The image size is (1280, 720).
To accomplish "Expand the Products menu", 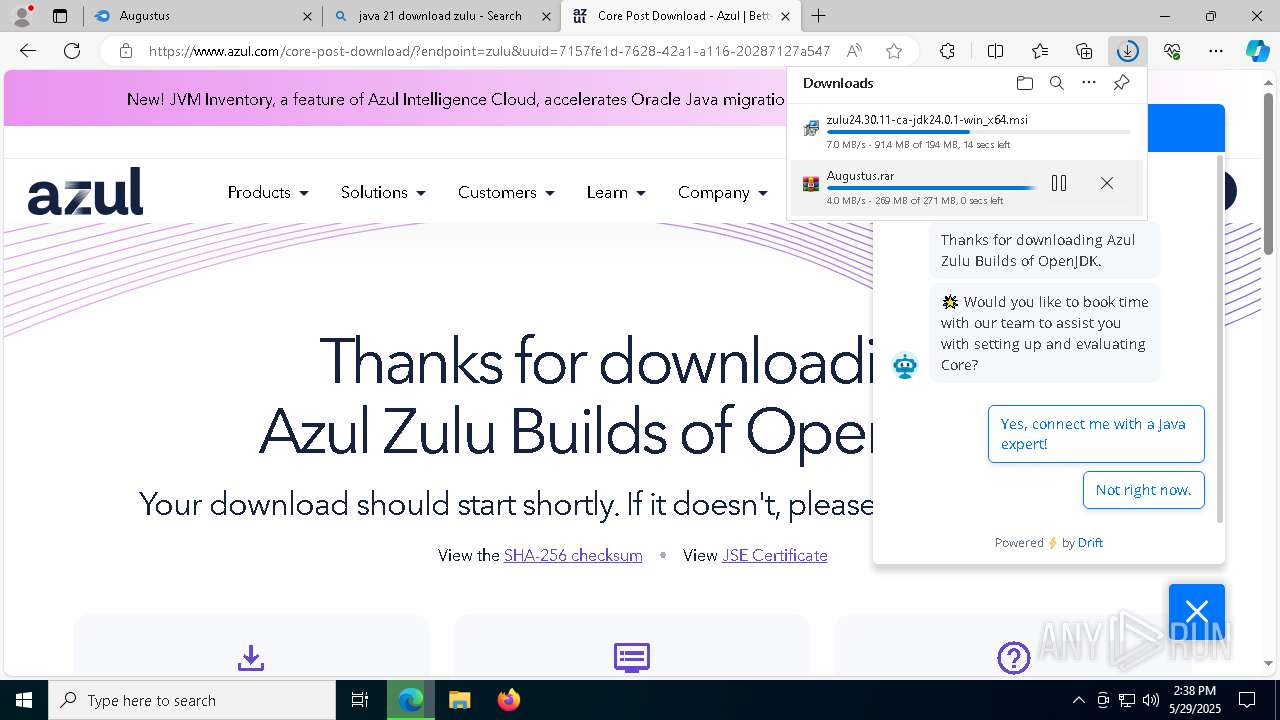I will point(268,192).
